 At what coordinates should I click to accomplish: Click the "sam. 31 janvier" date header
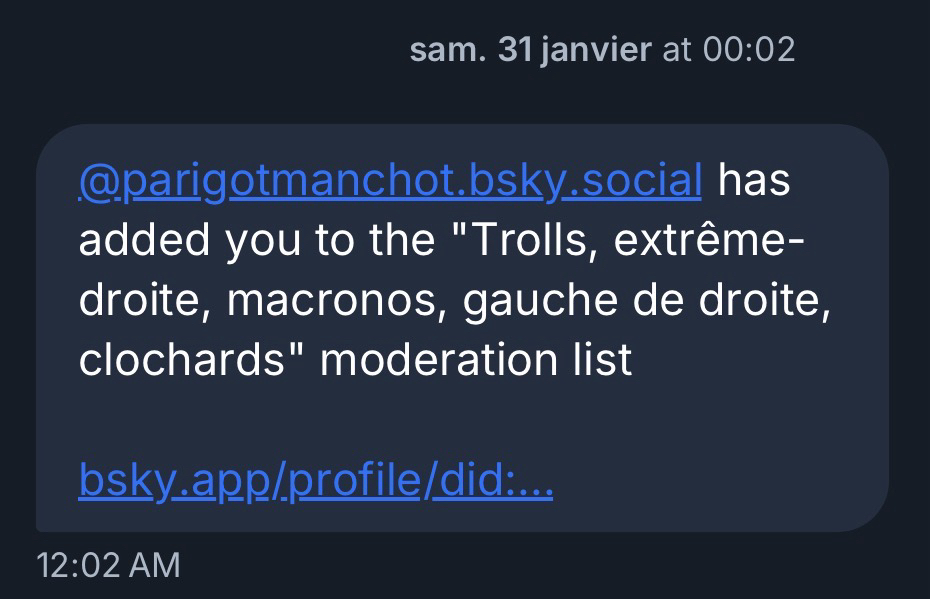[x=530, y=50]
